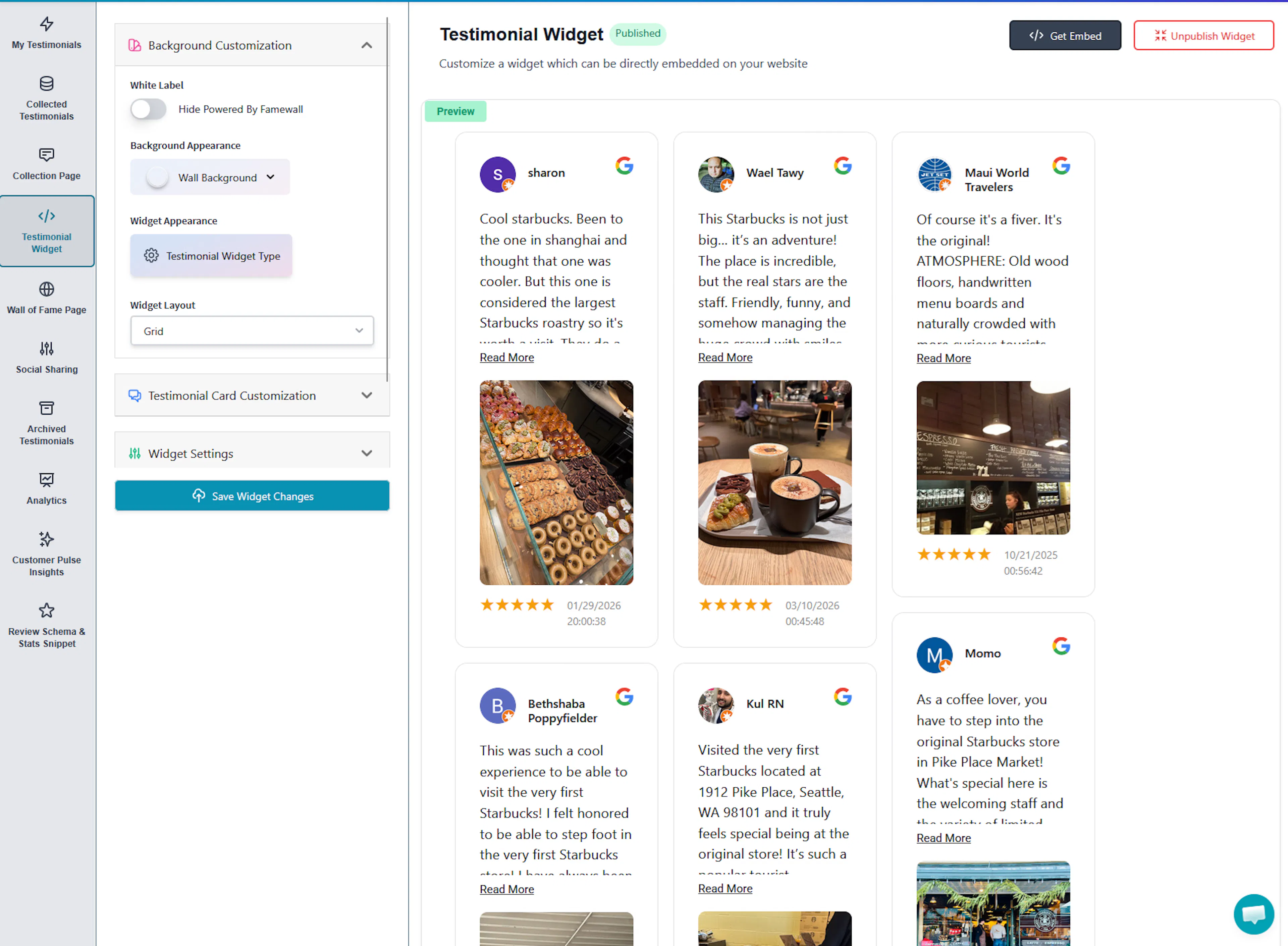Open Widget Layout Grid dropdown
This screenshot has width=1288, height=946.
pyautogui.click(x=252, y=331)
